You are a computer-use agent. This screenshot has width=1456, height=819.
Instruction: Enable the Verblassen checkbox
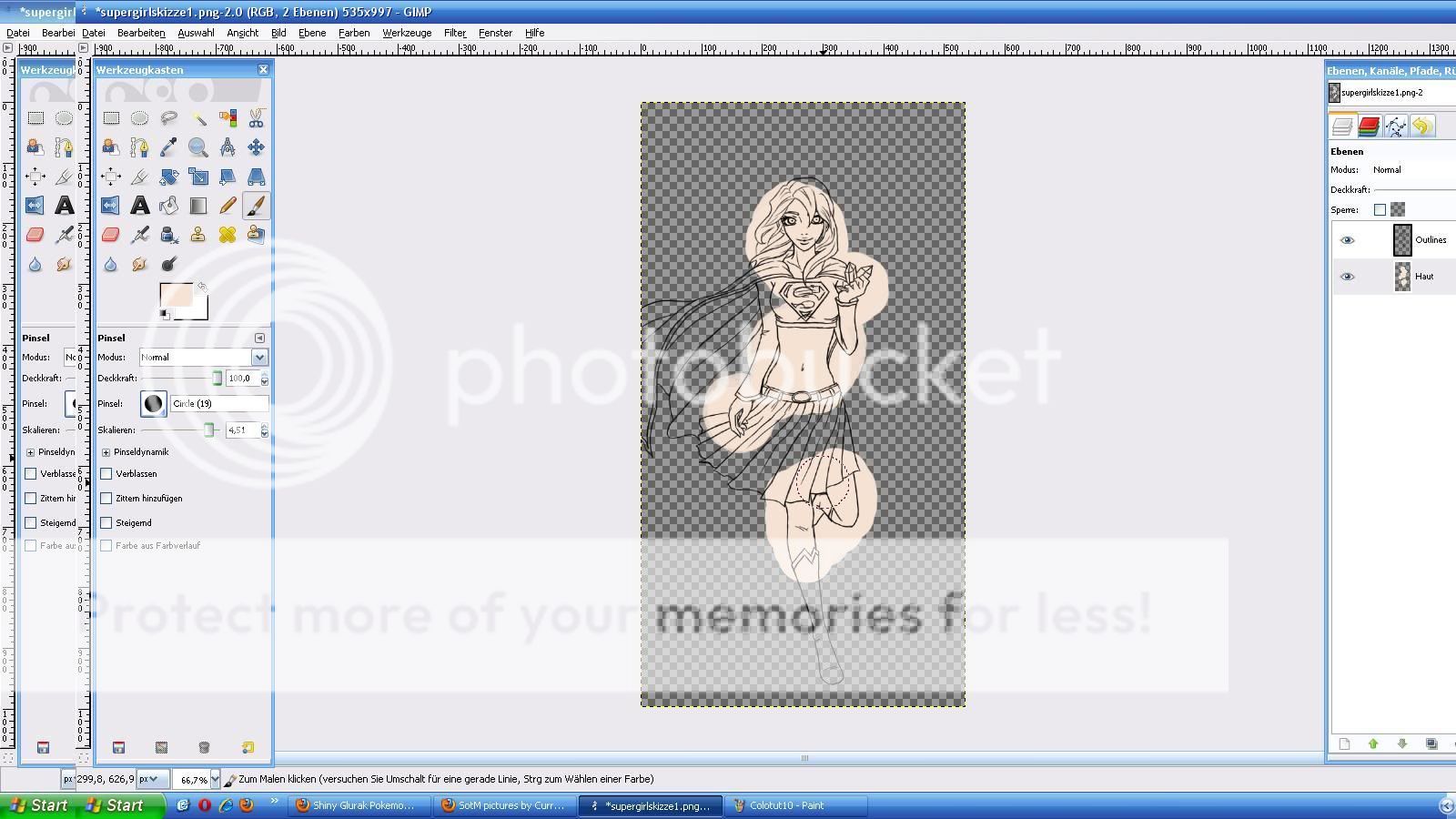tap(106, 473)
